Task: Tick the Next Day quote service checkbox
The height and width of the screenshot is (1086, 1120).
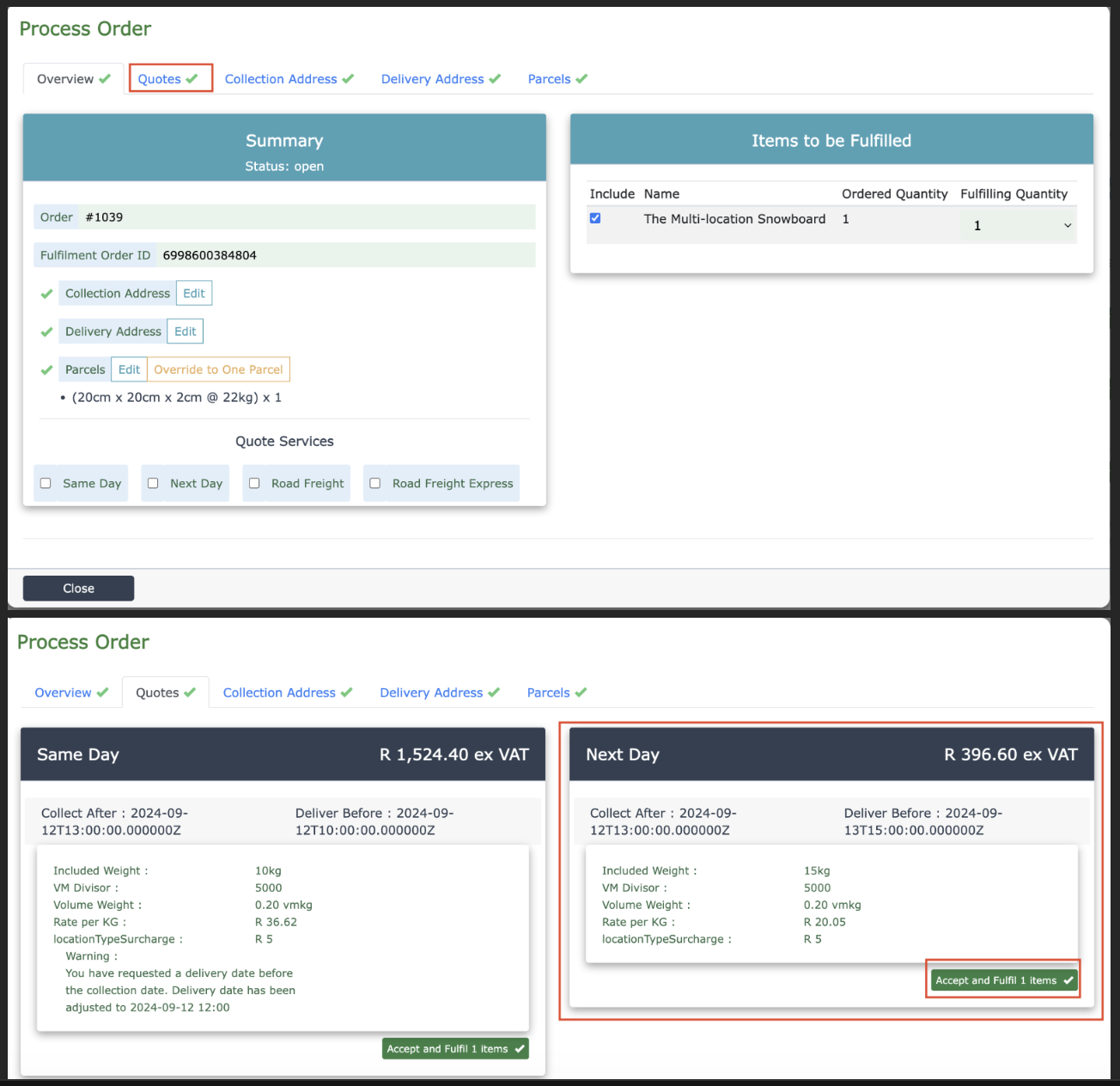Action: [153, 484]
